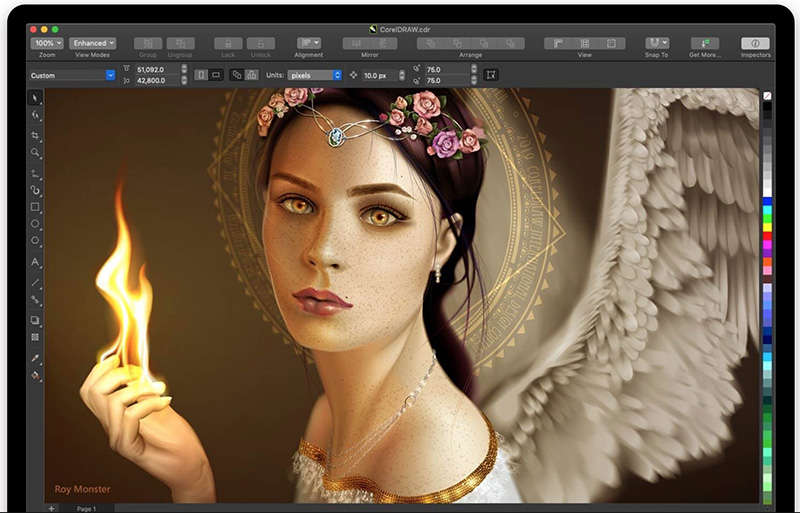
Task: Click the second Arrange order icon
Action: 457,43
